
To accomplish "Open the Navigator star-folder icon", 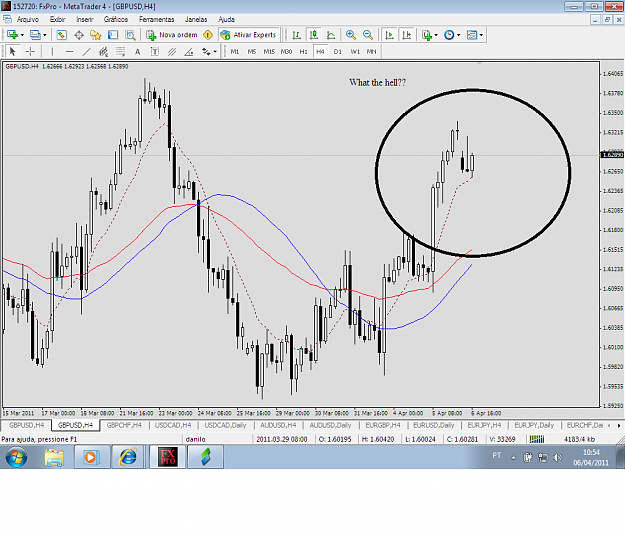I will tap(96, 35).
